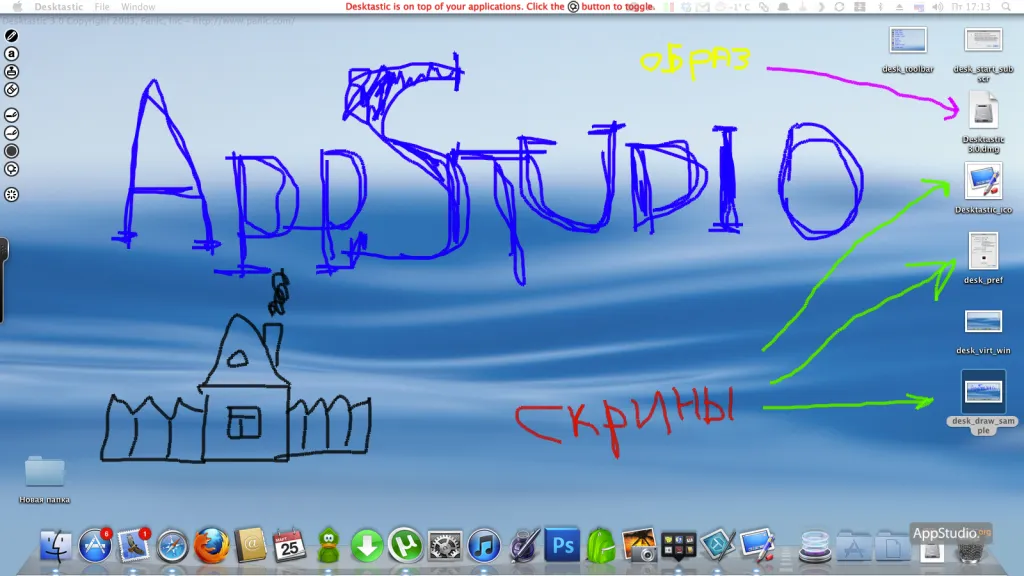Open Finder from the Dock
This screenshot has height=576, width=1024.
coord(56,545)
